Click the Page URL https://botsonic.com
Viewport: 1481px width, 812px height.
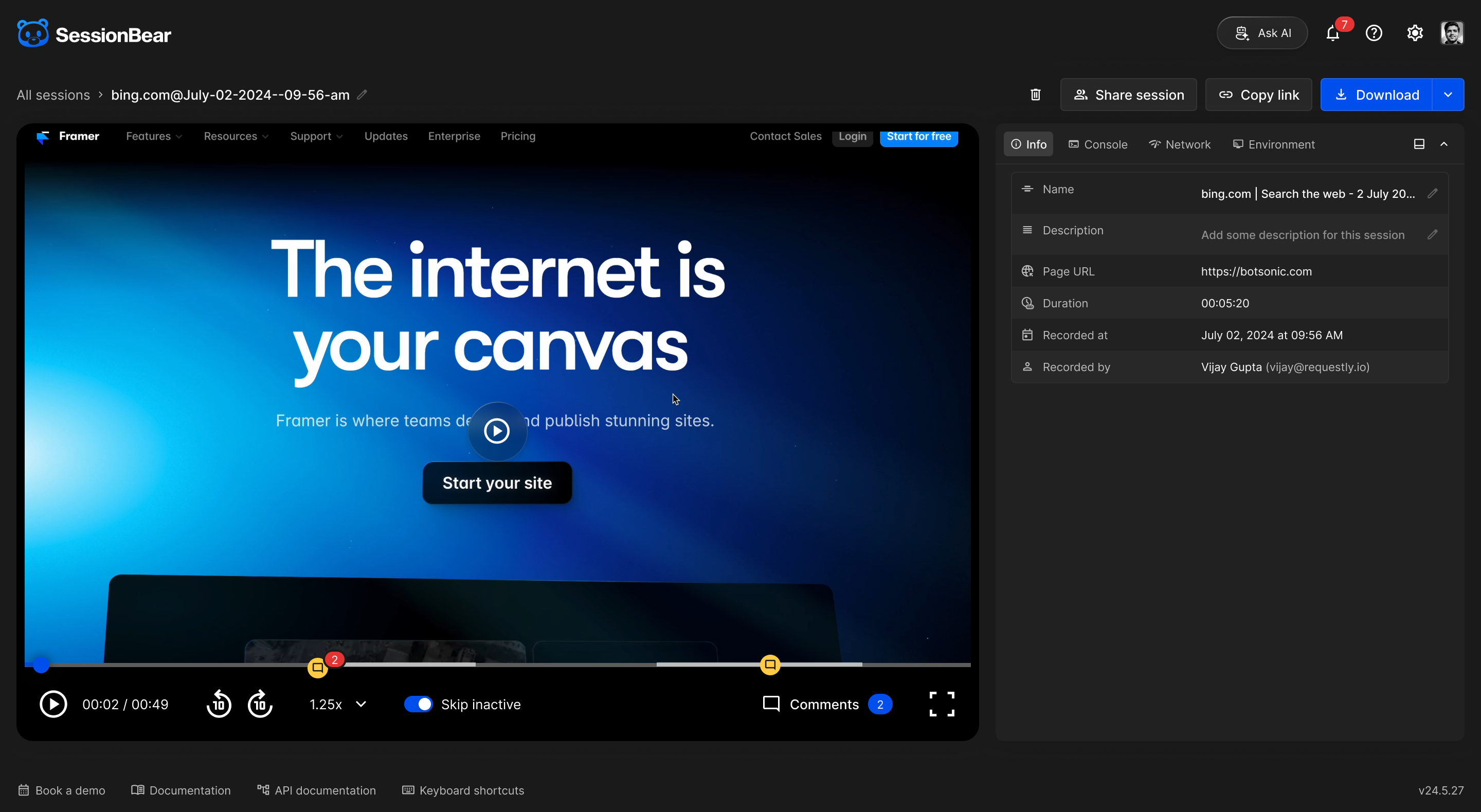1256,271
